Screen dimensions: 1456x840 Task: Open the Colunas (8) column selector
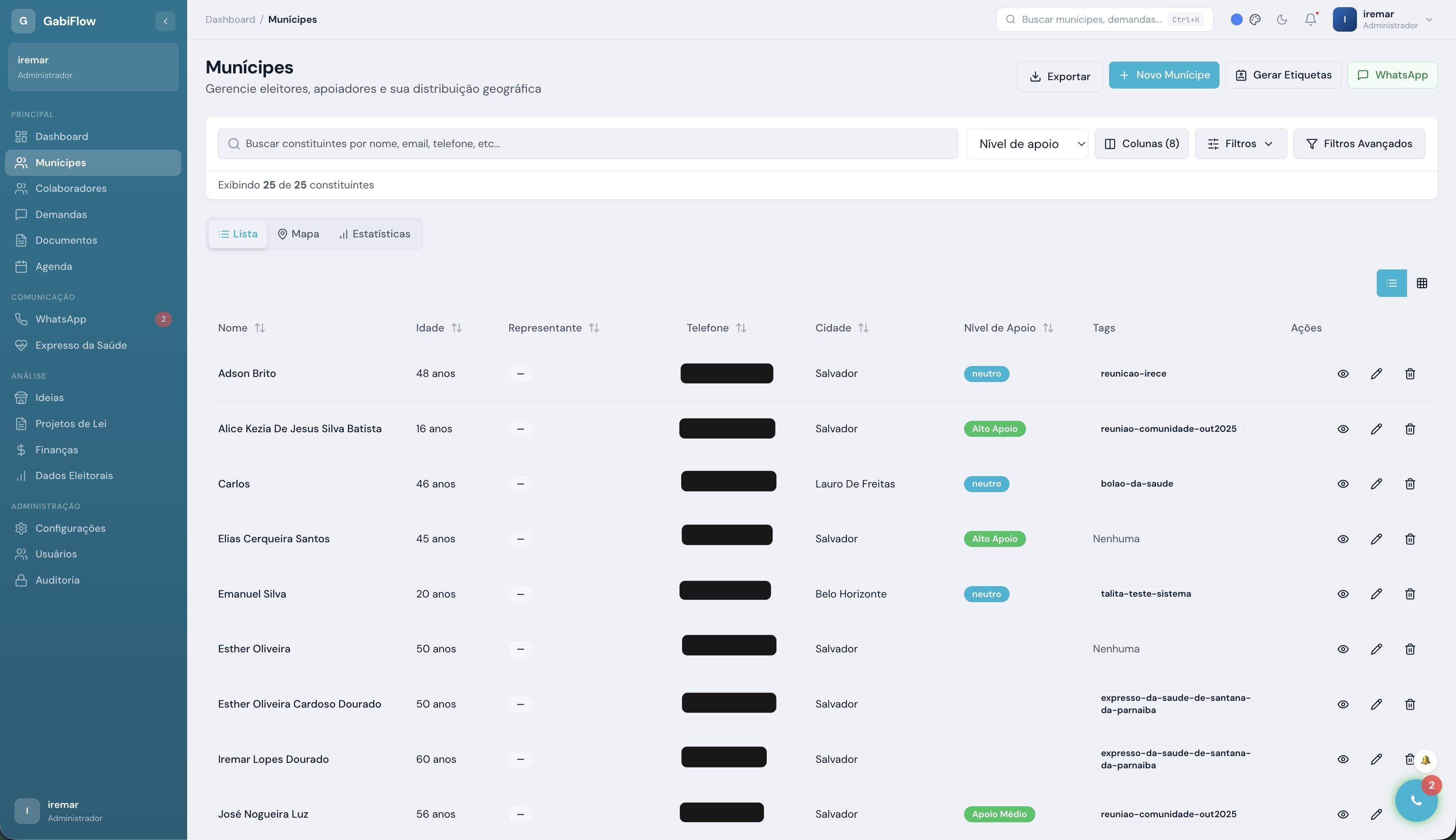(1141, 144)
